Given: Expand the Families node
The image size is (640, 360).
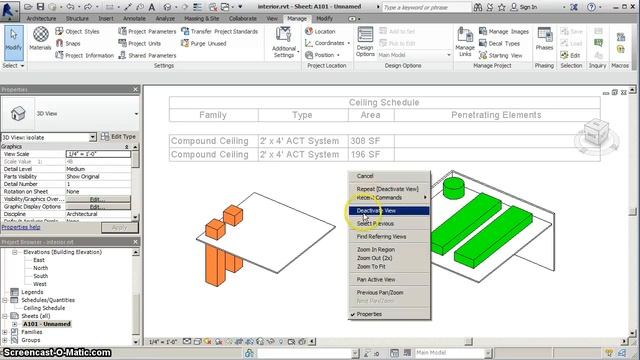Looking at the screenshot, I should 4,332.
